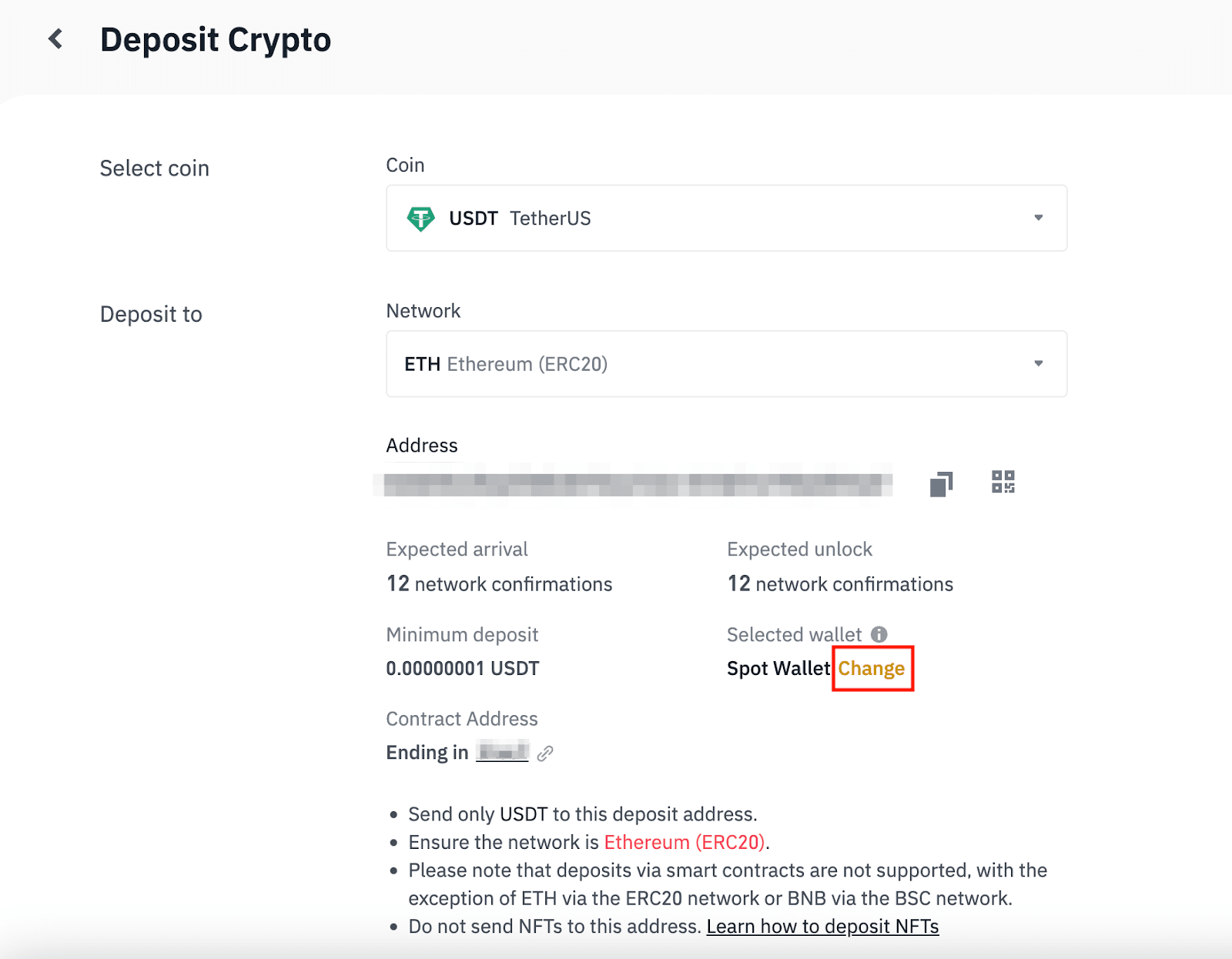Click the Expected unlock label

(799, 550)
